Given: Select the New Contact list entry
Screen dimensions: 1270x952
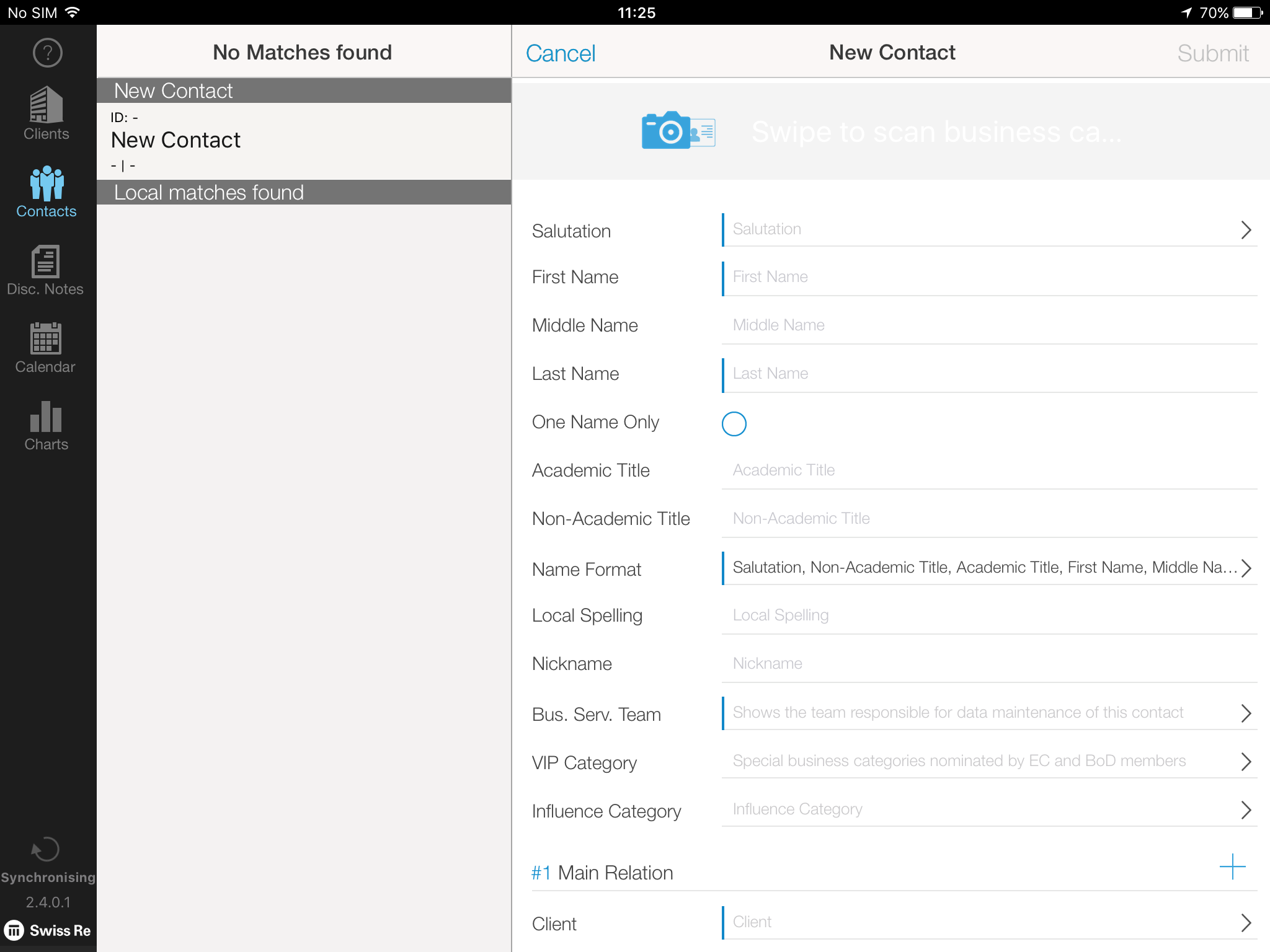Looking at the screenshot, I should (x=304, y=141).
